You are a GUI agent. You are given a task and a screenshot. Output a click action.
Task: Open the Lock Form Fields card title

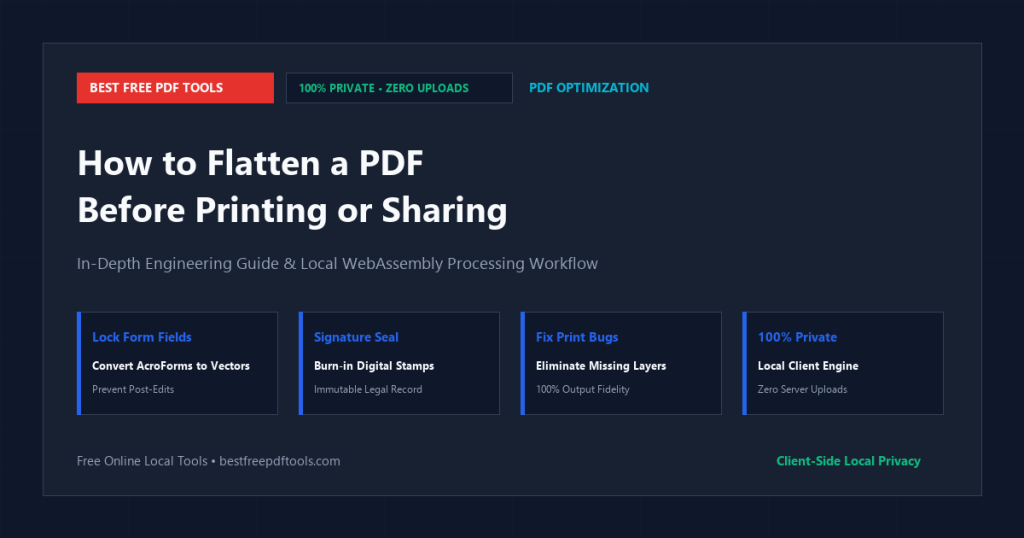pos(142,337)
